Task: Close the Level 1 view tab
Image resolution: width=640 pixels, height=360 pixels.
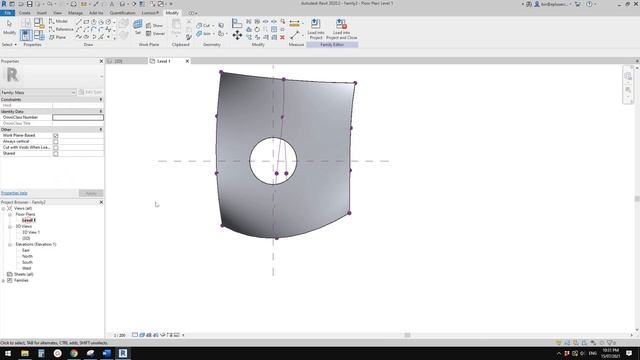Action: click(187, 61)
